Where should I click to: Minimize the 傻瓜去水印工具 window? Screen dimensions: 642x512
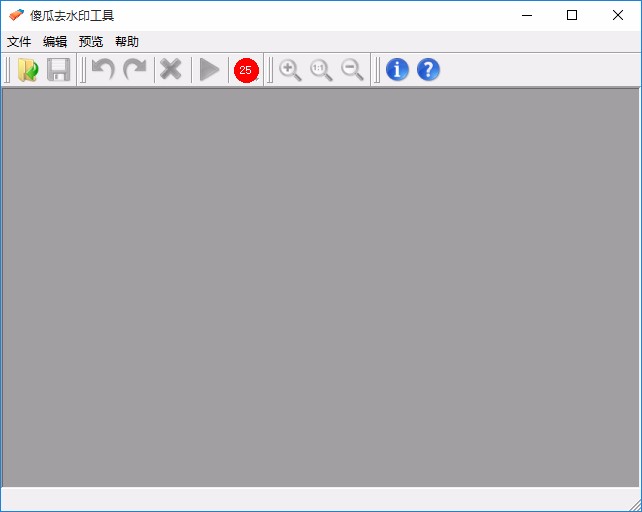(527, 16)
